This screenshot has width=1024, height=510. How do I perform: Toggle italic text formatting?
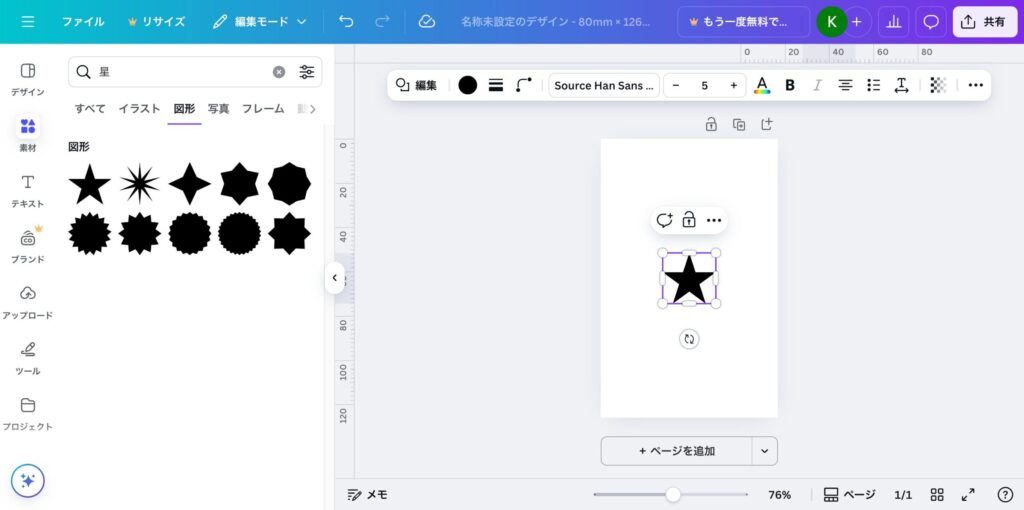(x=817, y=85)
